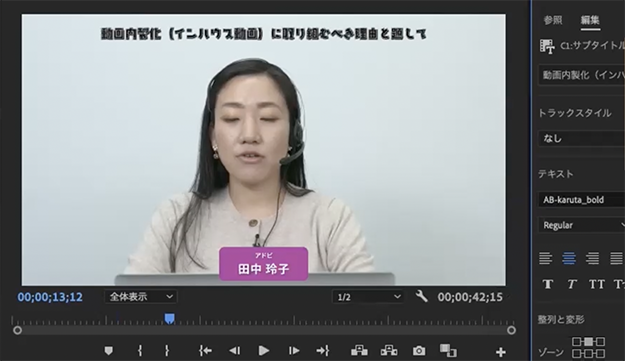
Task: Toggle small caps style
Action: 619,284
